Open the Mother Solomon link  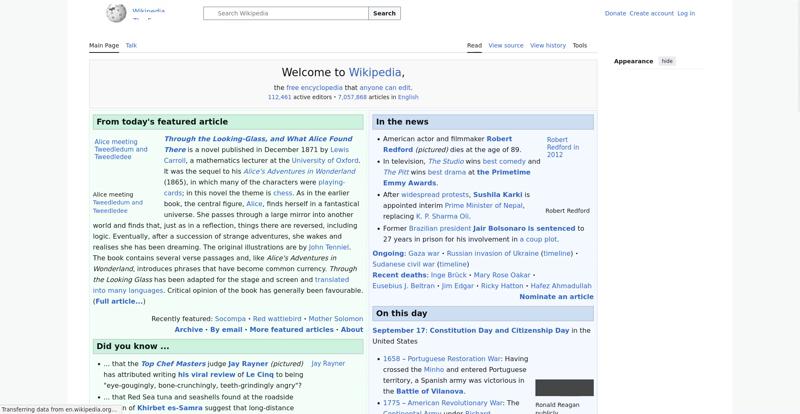336,319
